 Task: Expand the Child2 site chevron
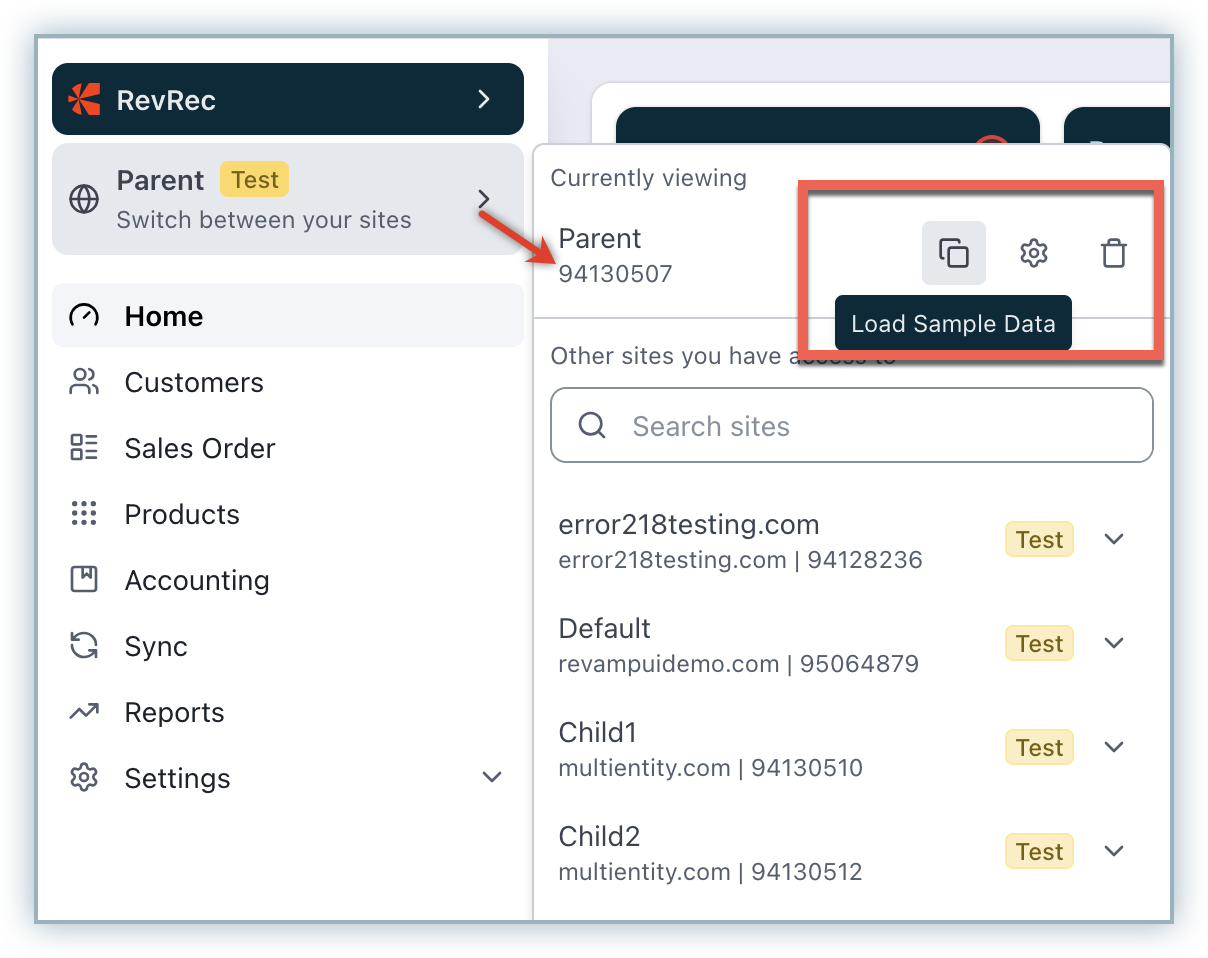1114,851
